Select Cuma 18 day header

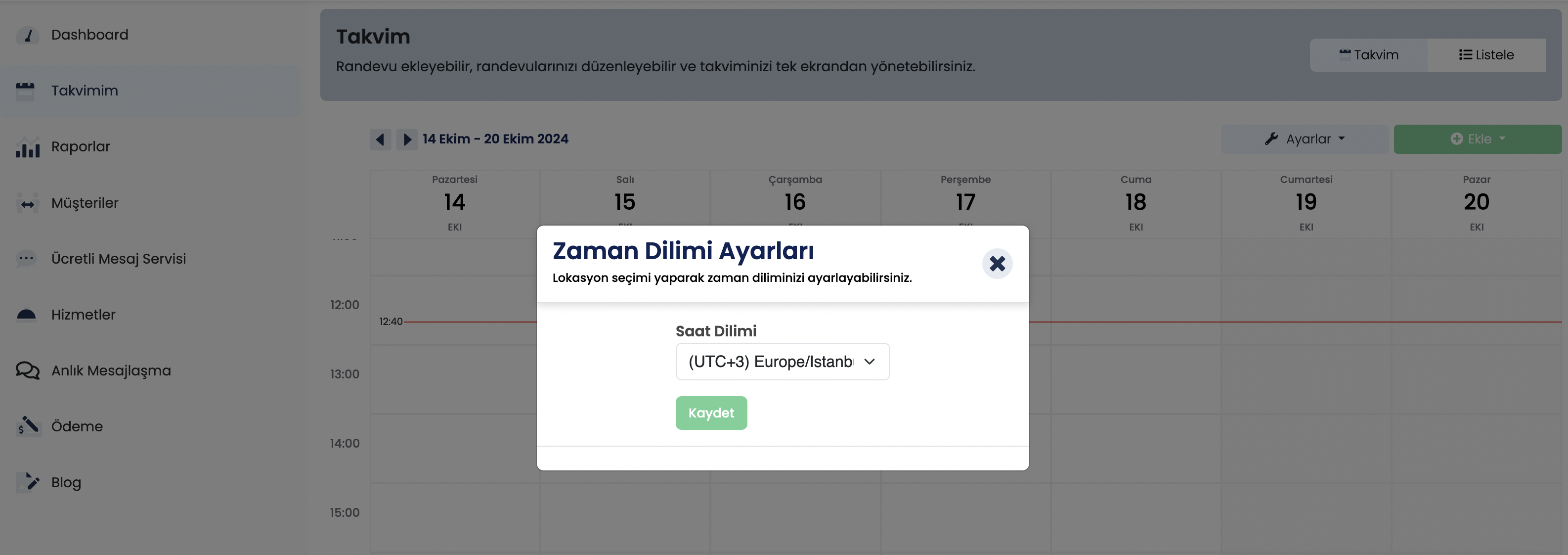coord(1136,203)
